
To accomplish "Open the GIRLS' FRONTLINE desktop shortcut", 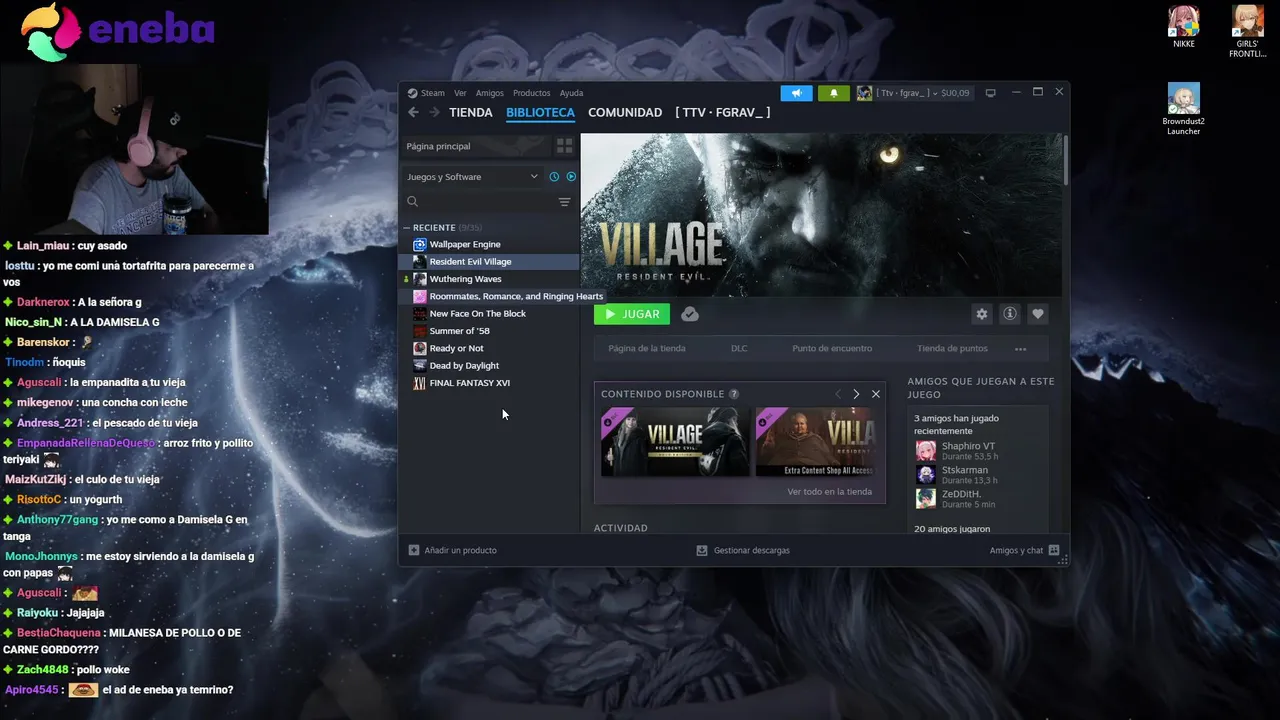I will 1247,32.
